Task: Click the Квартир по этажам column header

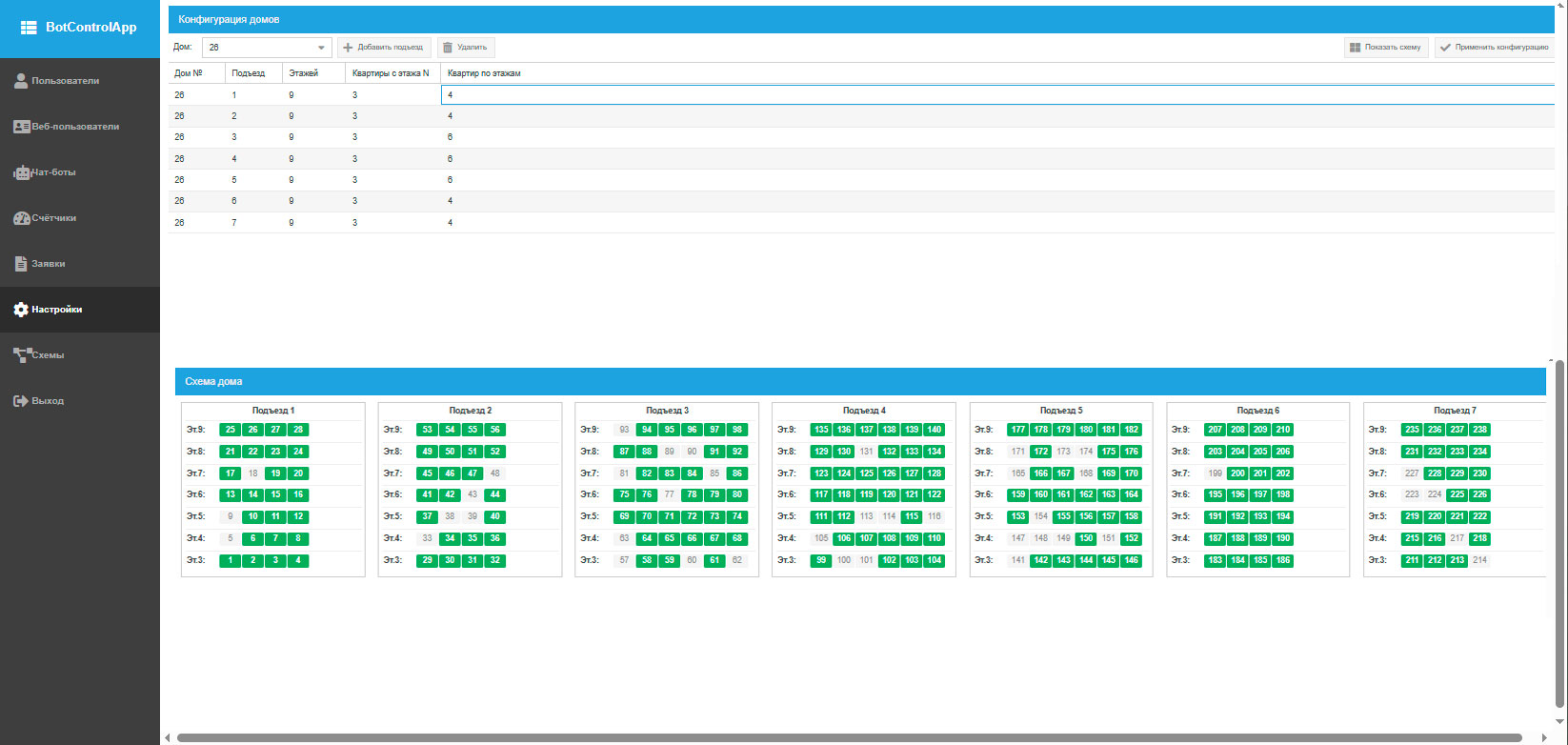Action: pyautogui.click(x=997, y=73)
